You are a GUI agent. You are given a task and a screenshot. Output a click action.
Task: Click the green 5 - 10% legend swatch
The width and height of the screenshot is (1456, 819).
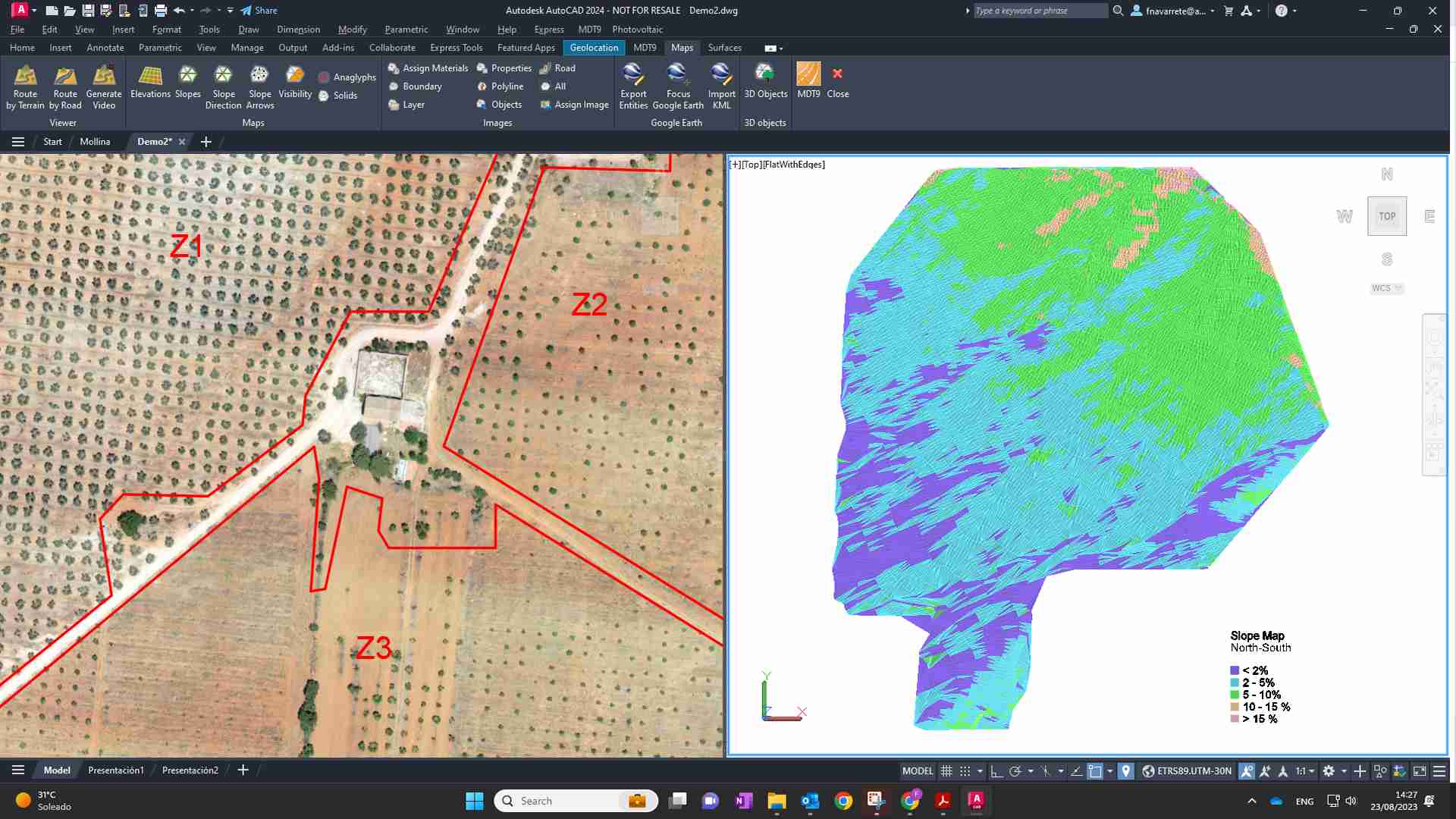(1235, 695)
